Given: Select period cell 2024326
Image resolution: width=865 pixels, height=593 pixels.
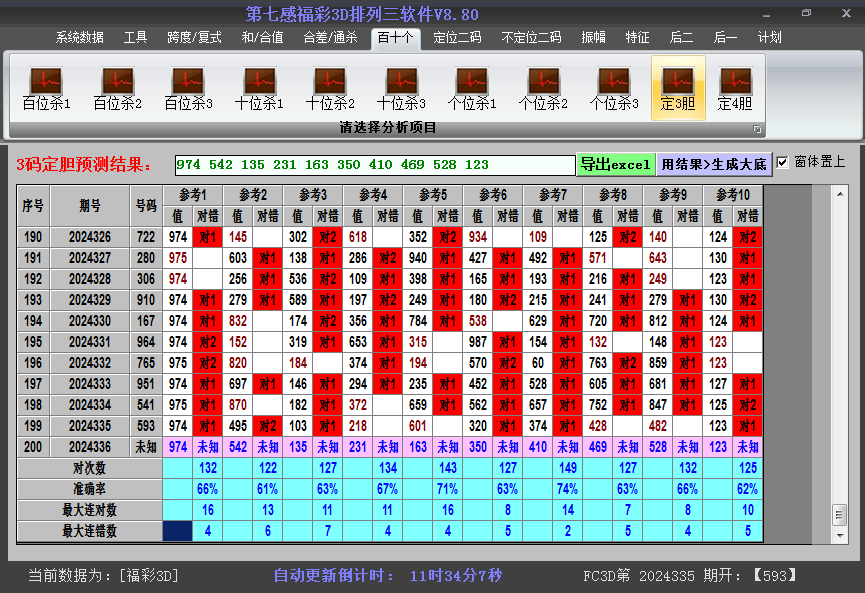Looking at the screenshot, I should coord(90,237).
